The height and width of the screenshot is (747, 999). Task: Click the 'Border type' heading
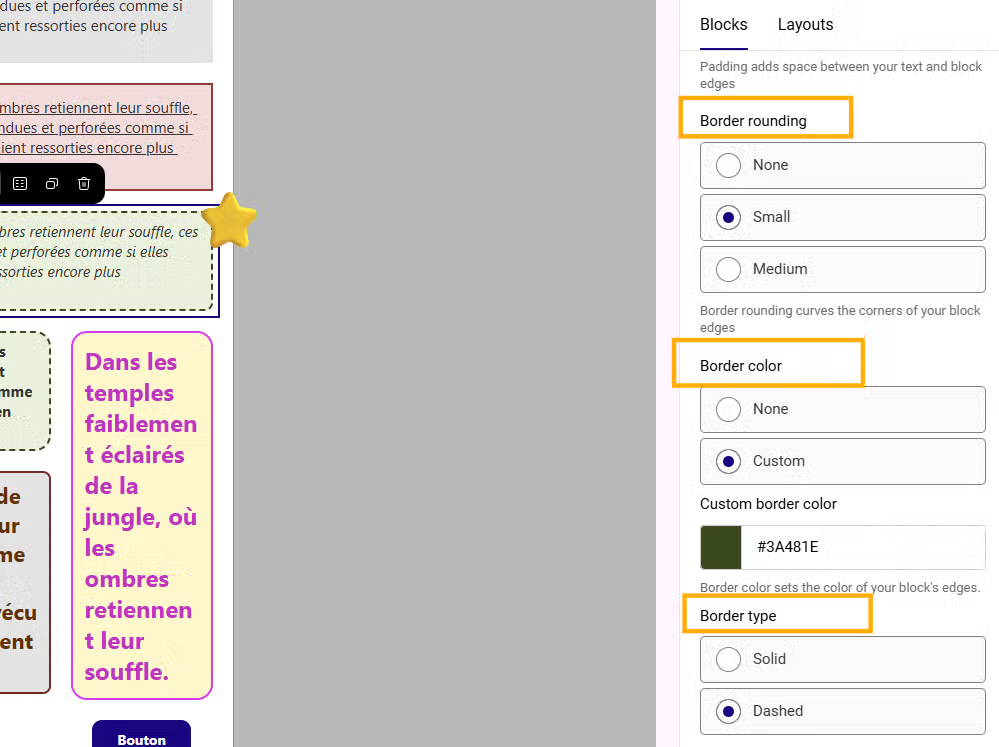pos(738,616)
